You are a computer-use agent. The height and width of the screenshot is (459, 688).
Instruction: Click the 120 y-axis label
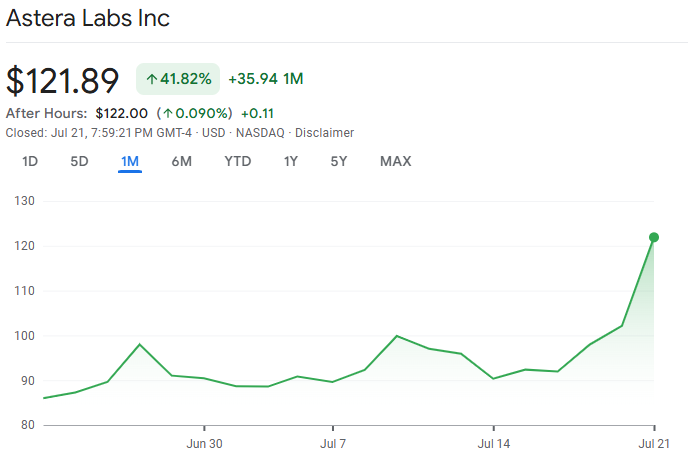point(24,246)
